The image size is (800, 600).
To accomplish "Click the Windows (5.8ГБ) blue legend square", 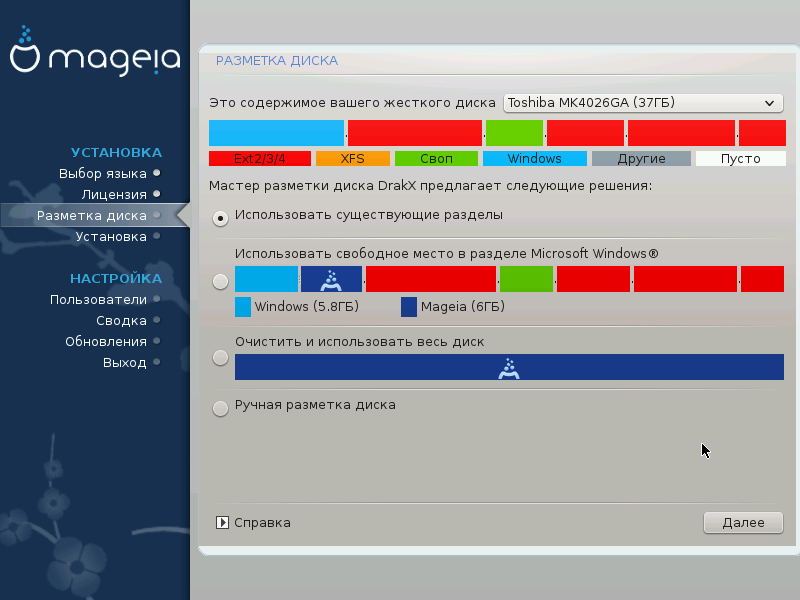I will point(243,307).
